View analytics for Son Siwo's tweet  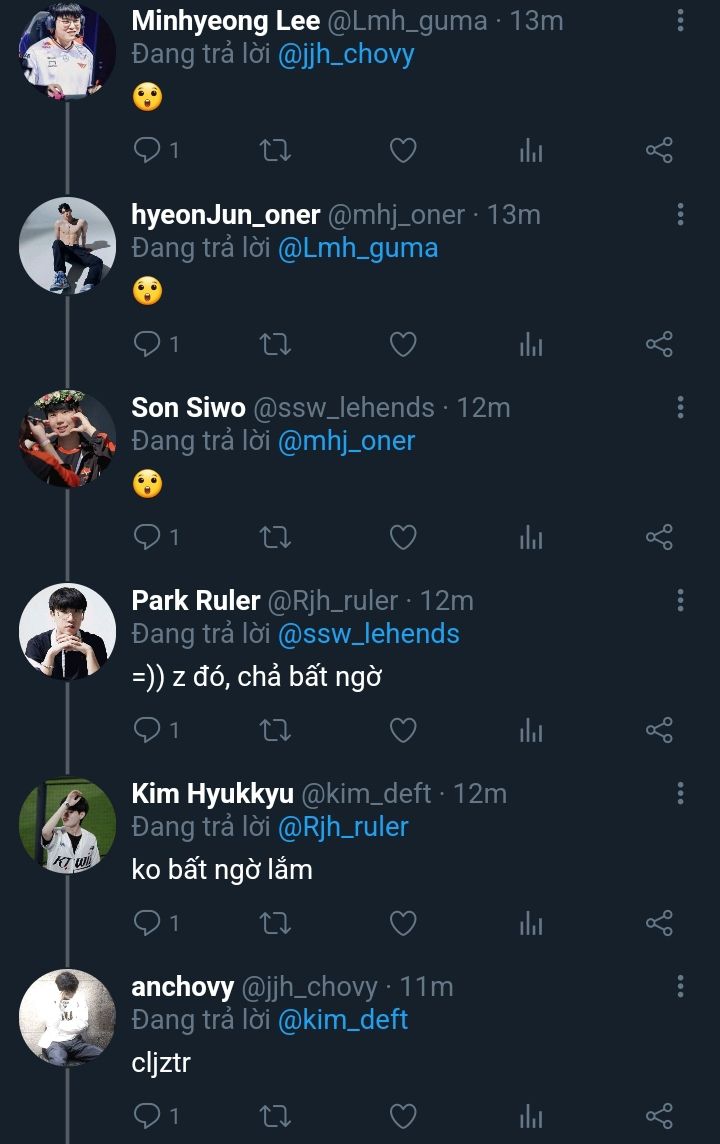[531, 538]
